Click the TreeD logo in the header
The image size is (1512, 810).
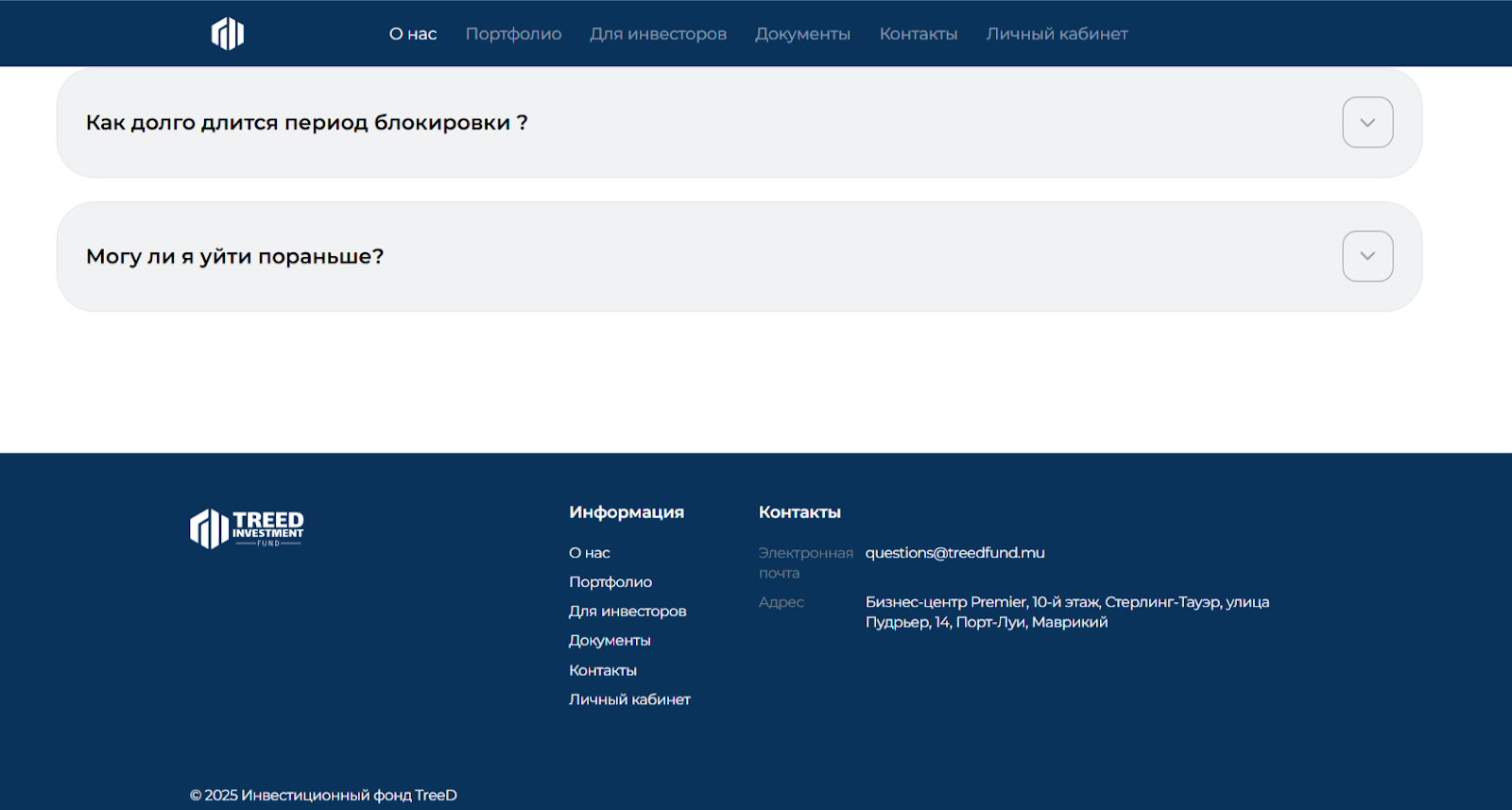[x=227, y=34]
